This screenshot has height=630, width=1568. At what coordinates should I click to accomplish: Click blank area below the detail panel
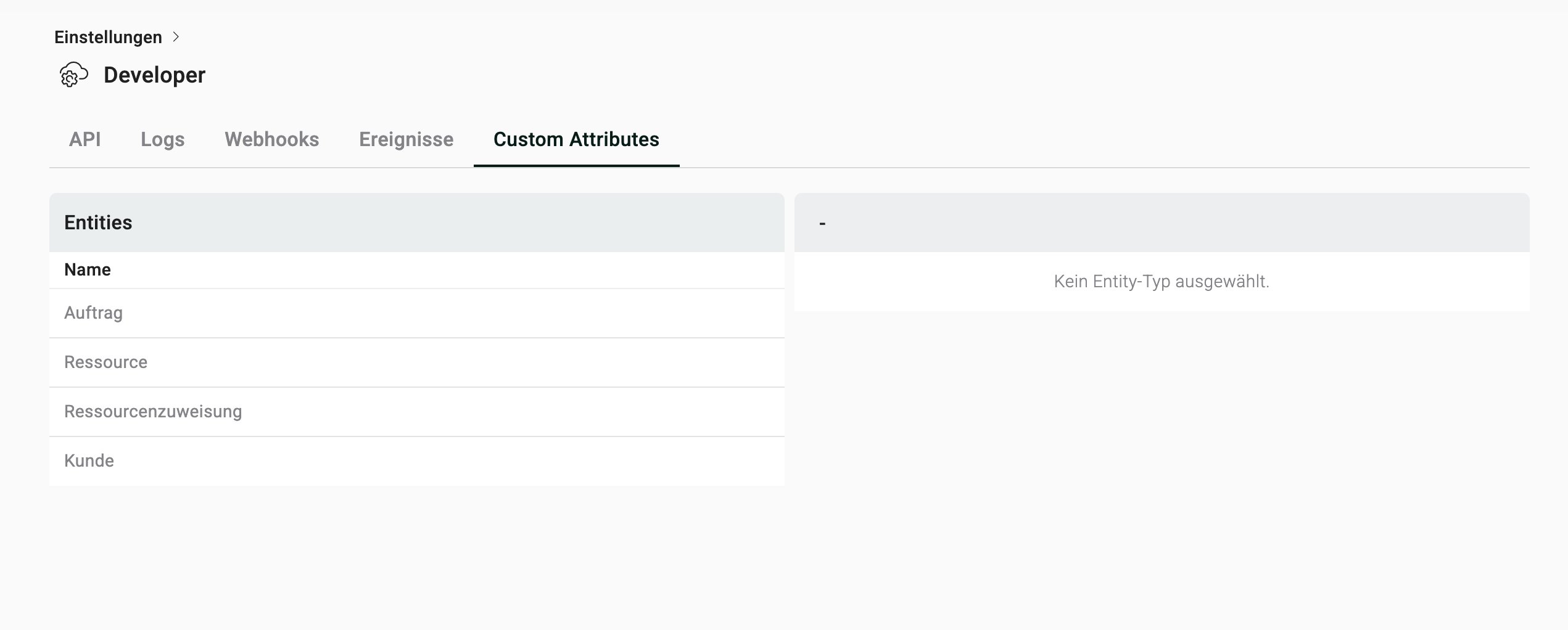pyautogui.click(x=1162, y=462)
